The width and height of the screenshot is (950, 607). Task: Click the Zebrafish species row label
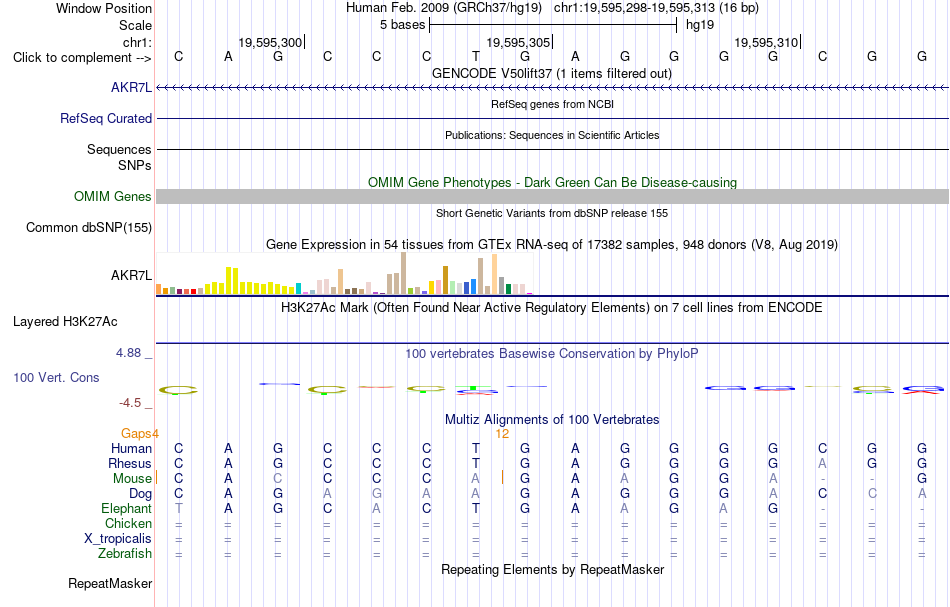point(125,553)
